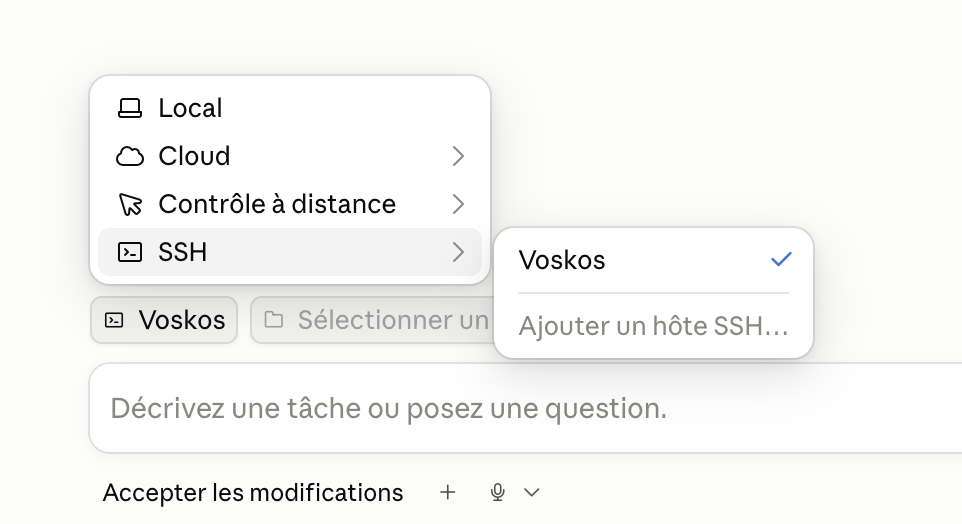Click the cloud icon in the menu

point(129,156)
